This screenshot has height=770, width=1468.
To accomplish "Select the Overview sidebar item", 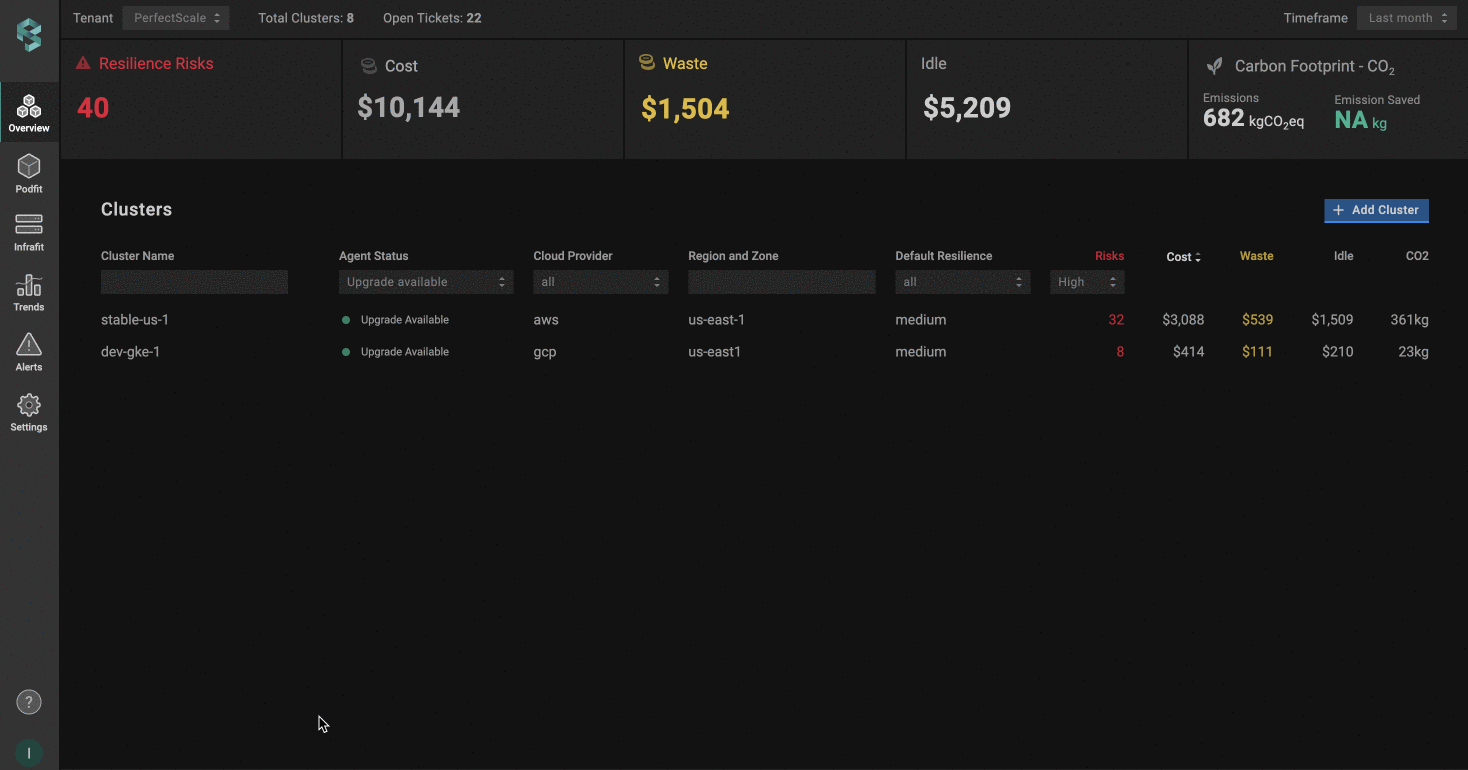I will (29, 113).
